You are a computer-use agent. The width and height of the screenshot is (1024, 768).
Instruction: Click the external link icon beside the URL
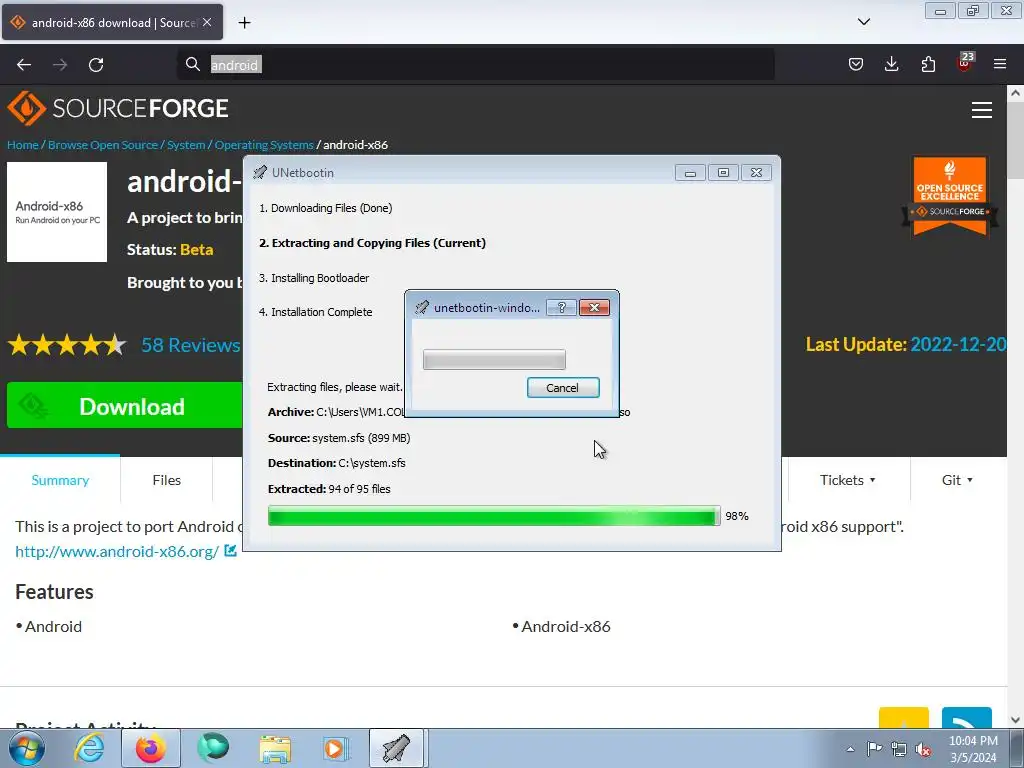coord(231,551)
